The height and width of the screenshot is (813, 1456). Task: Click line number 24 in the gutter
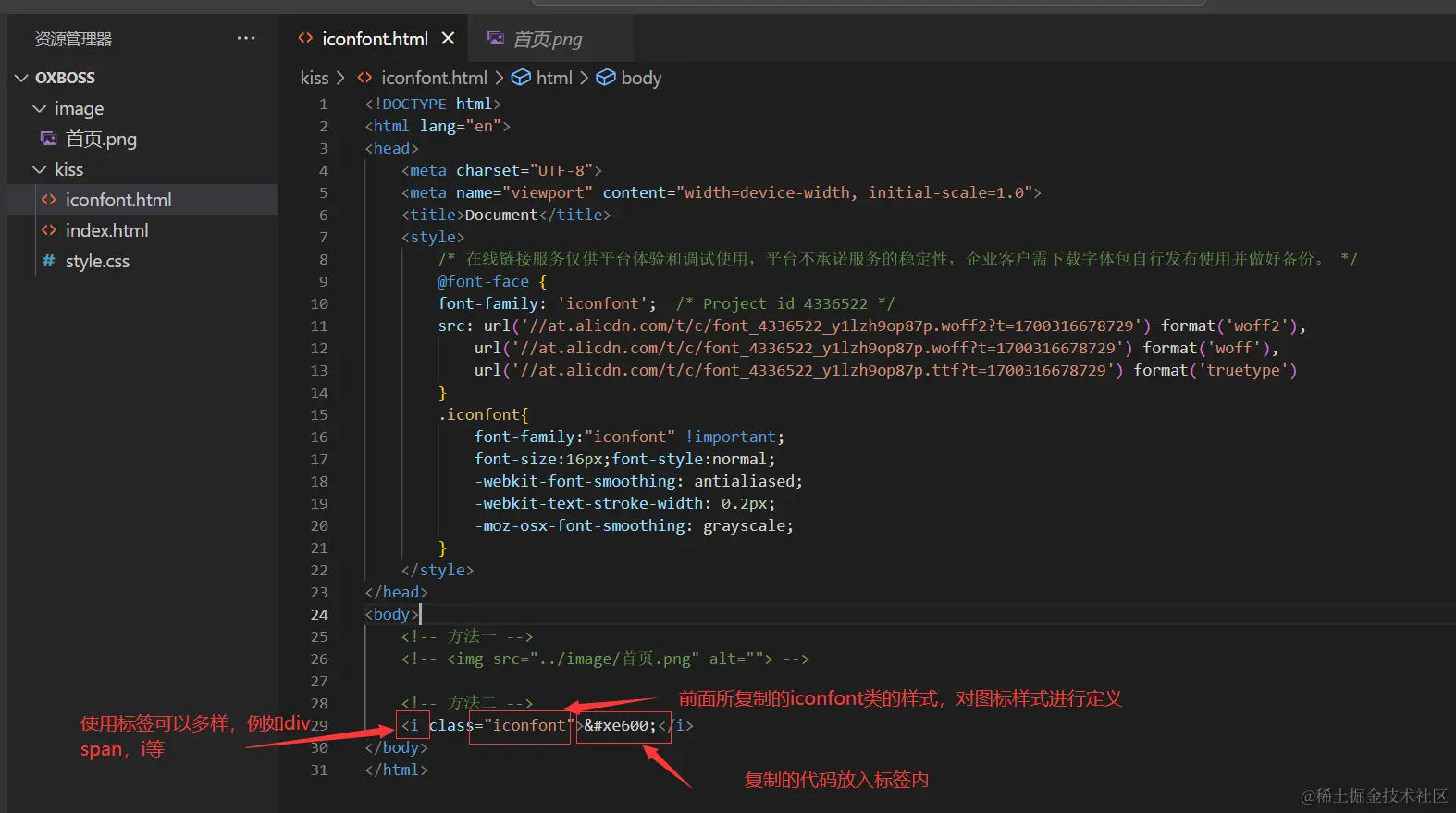(x=319, y=614)
